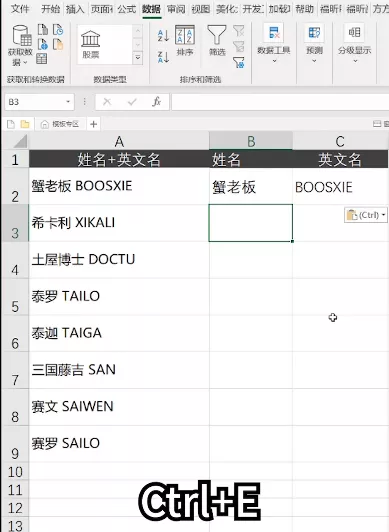Switch to the Formulas (公式) tab
This screenshot has height=532, width=389.
[x=127, y=9]
